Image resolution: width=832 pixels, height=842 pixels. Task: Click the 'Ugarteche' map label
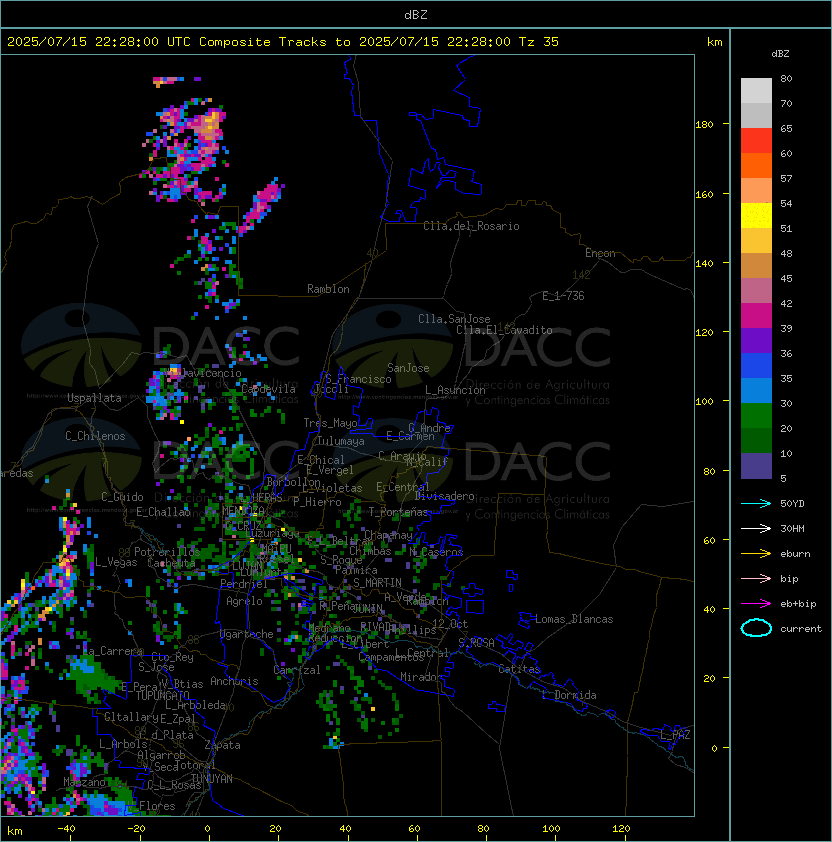click(247, 634)
